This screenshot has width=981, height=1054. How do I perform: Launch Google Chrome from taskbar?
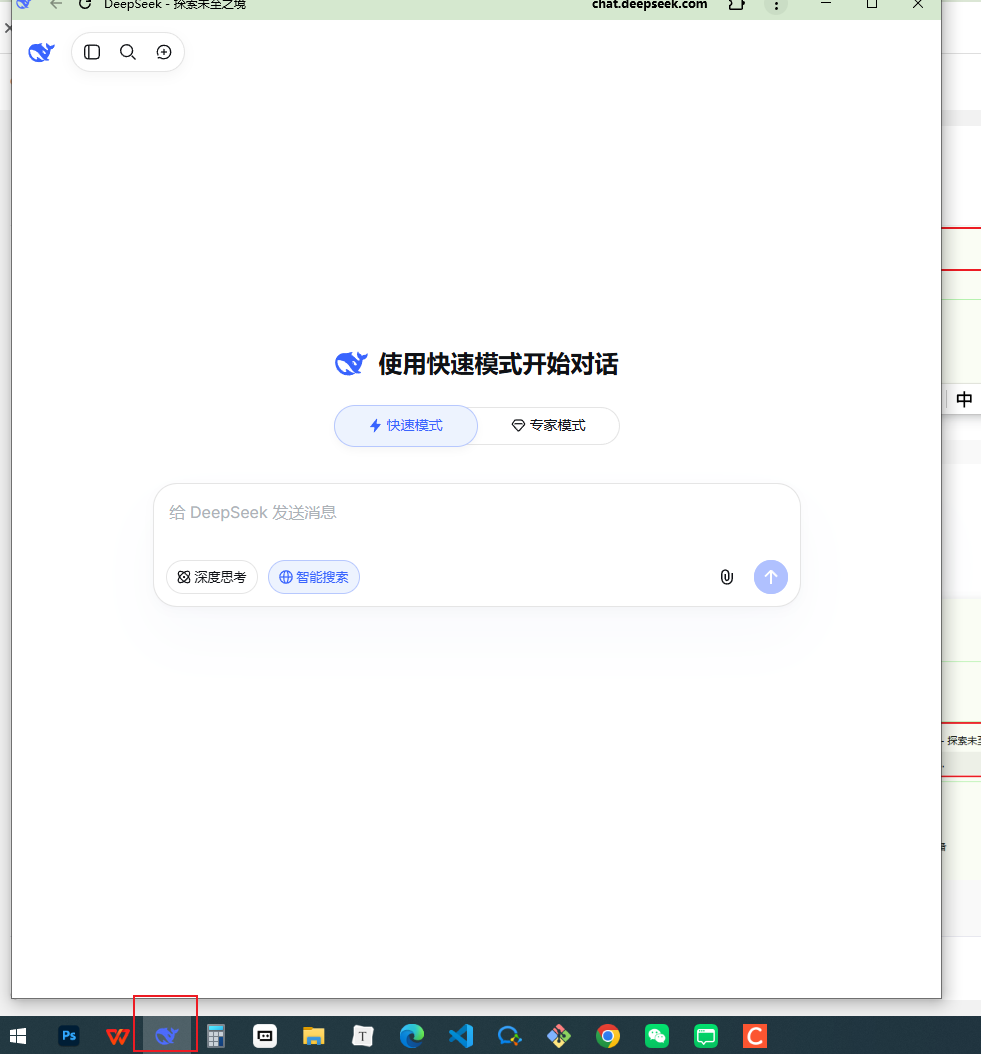[x=608, y=1036]
